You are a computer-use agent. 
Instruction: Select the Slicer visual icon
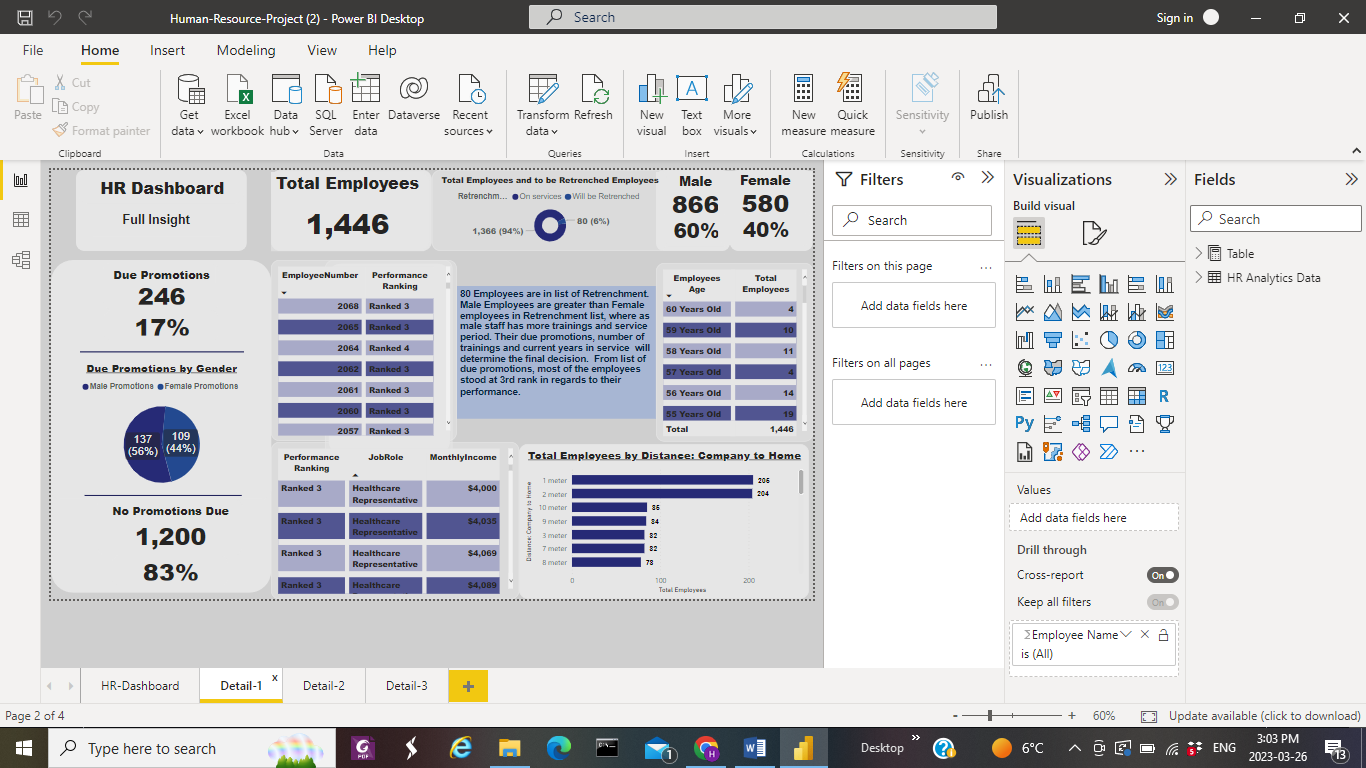(1081, 396)
